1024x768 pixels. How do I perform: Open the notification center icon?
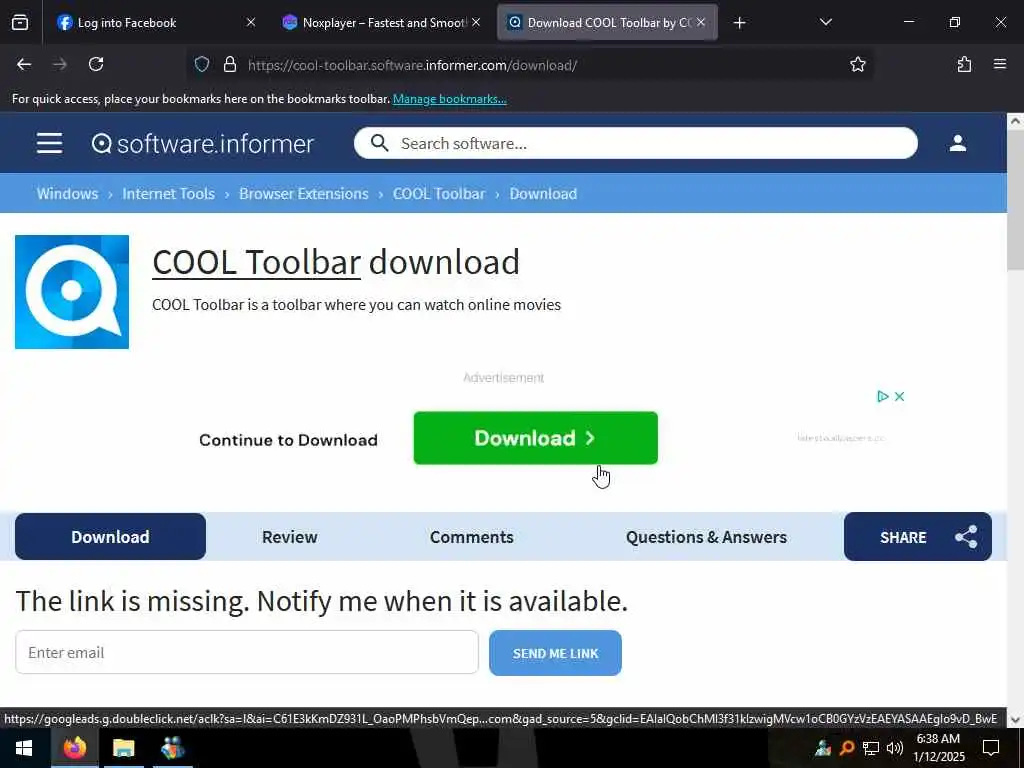pos(991,748)
